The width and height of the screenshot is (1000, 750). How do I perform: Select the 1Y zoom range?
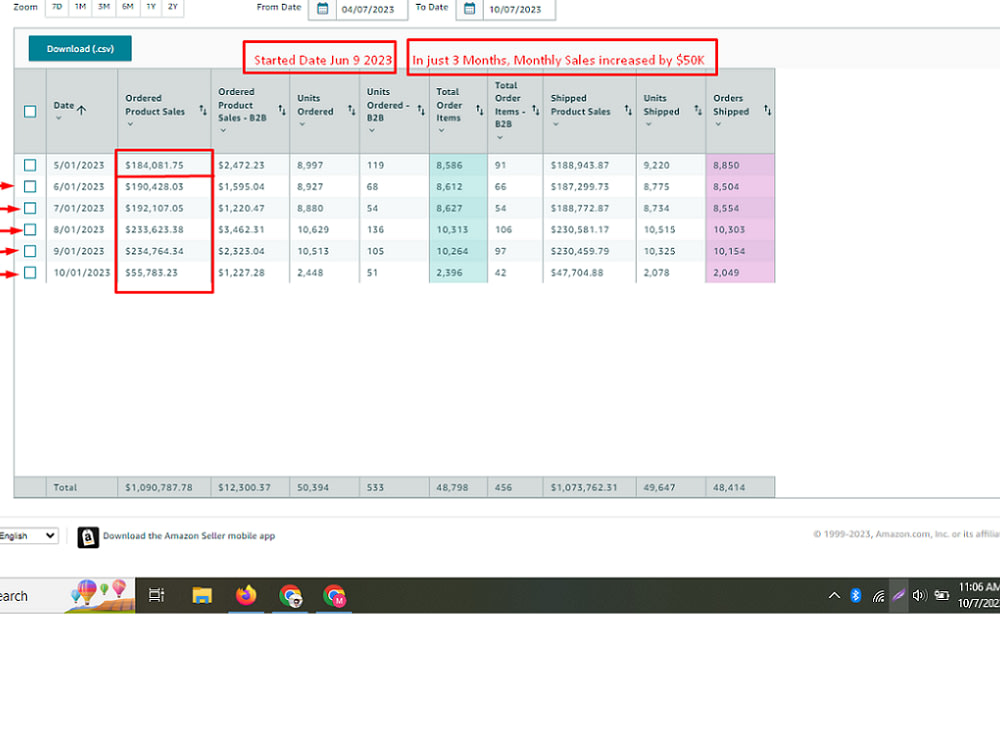coord(151,7)
